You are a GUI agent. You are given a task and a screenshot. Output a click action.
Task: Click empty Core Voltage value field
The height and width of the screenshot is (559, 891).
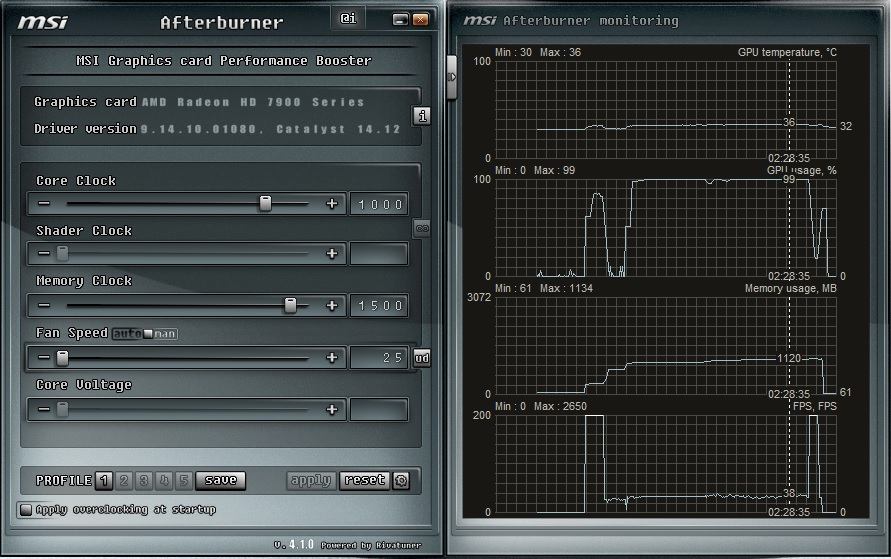tap(379, 410)
